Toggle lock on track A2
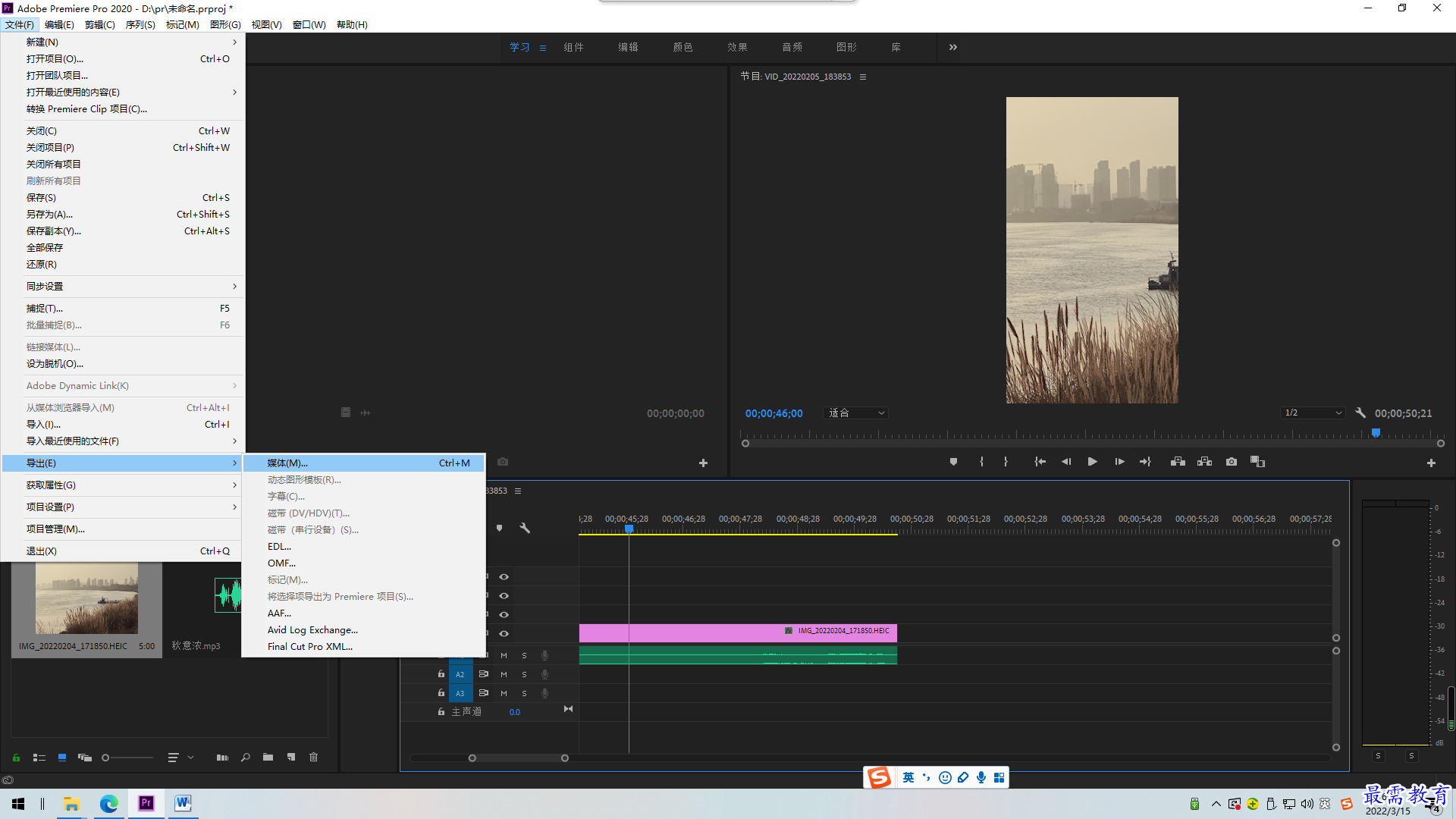Screen dimensions: 1456x819 tap(441, 674)
